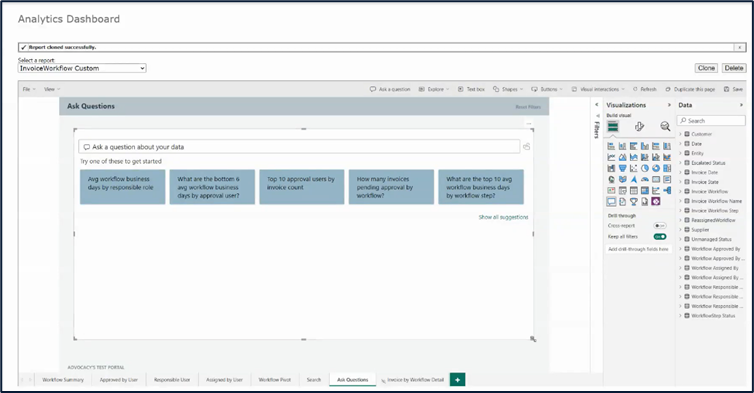Expand the Escalated Status table

pyautogui.click(x=680, y=163)
